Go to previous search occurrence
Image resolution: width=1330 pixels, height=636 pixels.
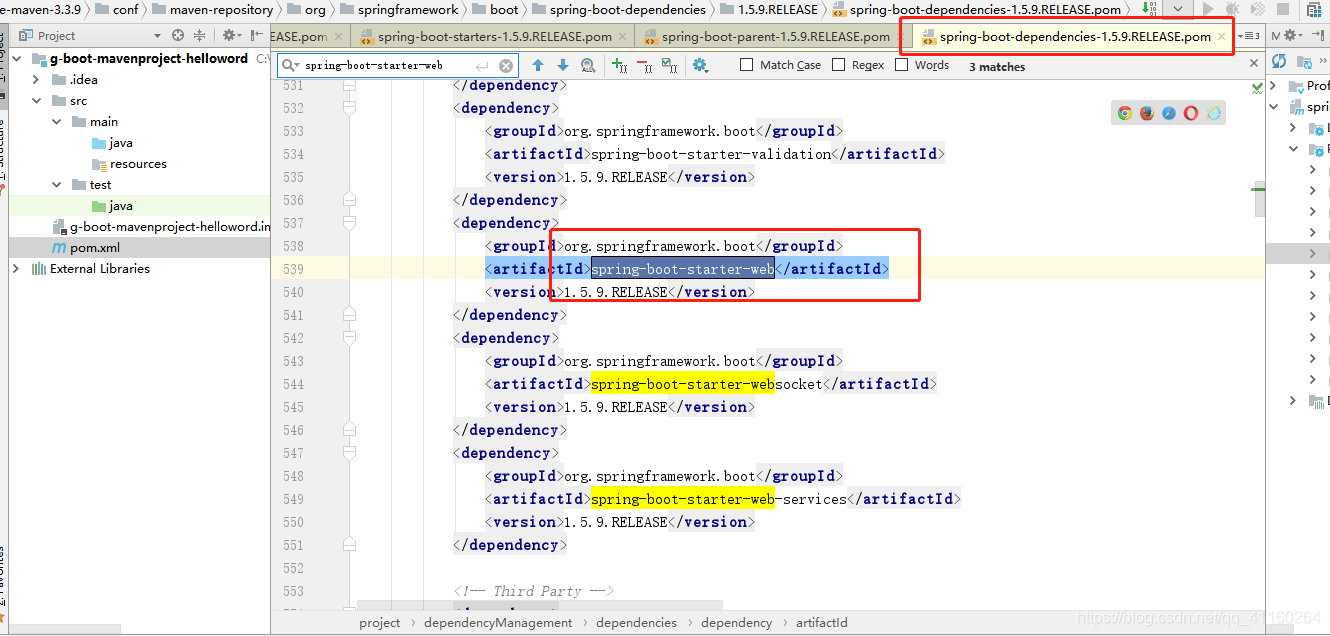pyautogui.click(x=538, y=66)
